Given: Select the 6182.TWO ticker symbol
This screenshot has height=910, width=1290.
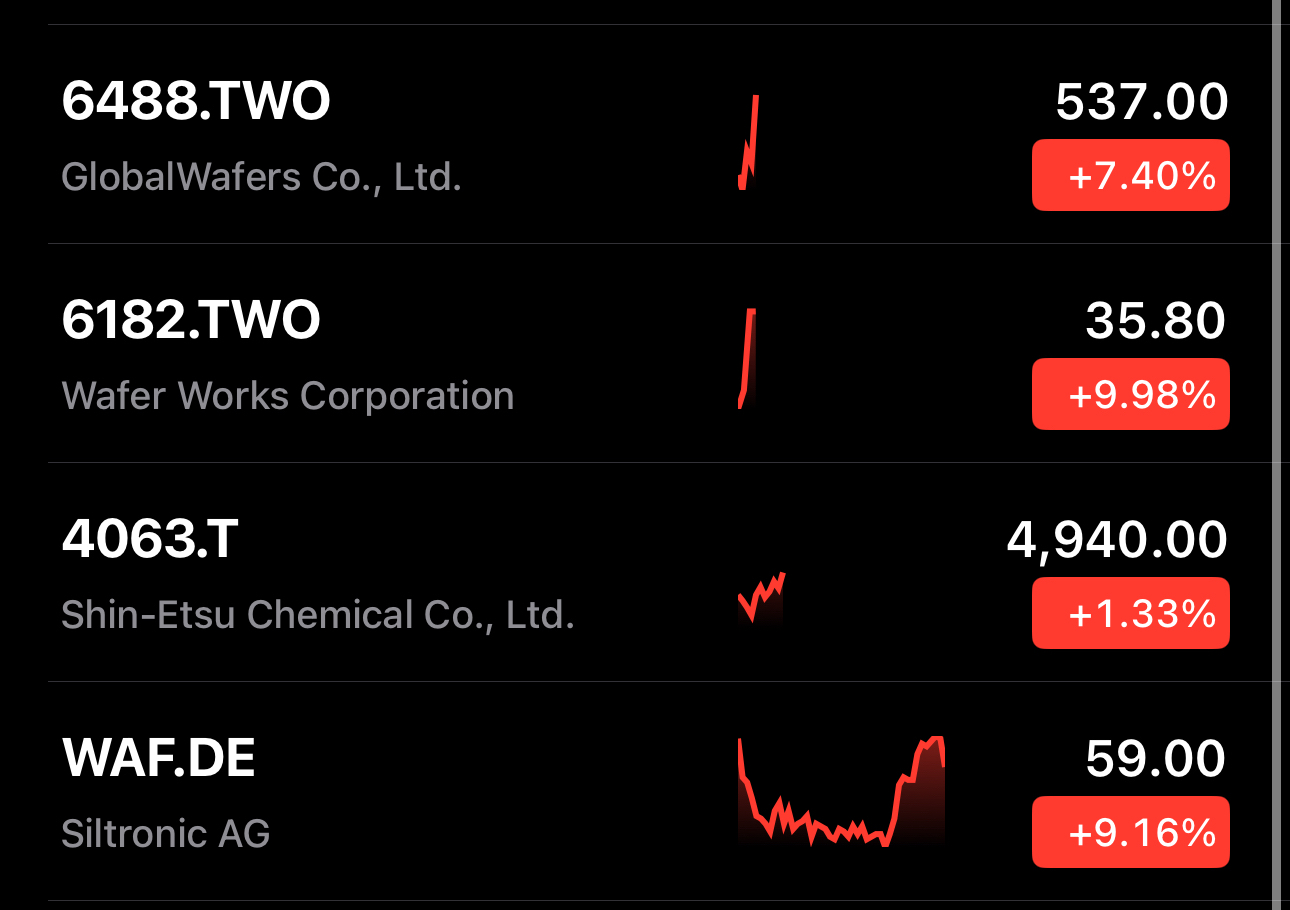Looking at the screenshot, I should 191,321.
